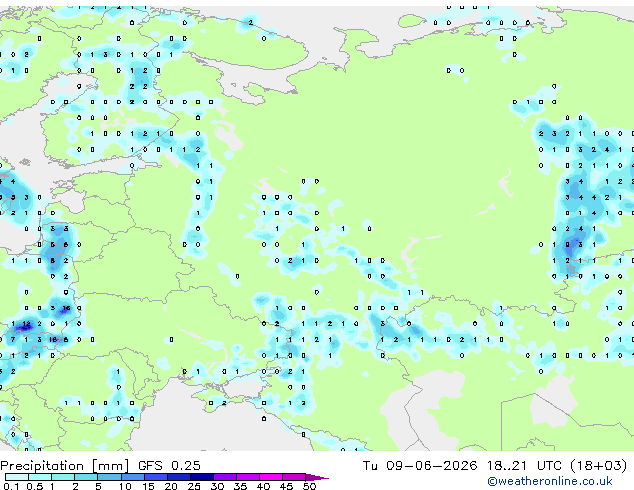634x490 pixels.
Task: Click the legend label "50"
Action: point(309,486)
